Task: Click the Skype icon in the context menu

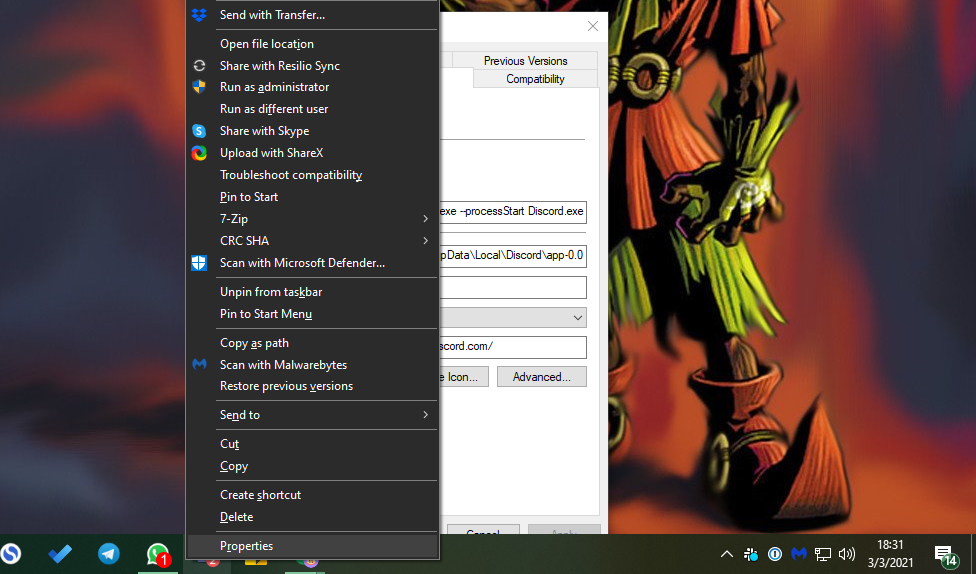Action: click(x=199, y=131)
